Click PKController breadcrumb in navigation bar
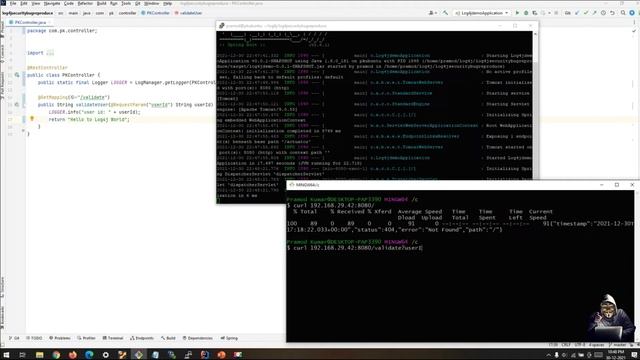Image resolution: width=640 pixels, height=360 pixels. pos(156,13)
